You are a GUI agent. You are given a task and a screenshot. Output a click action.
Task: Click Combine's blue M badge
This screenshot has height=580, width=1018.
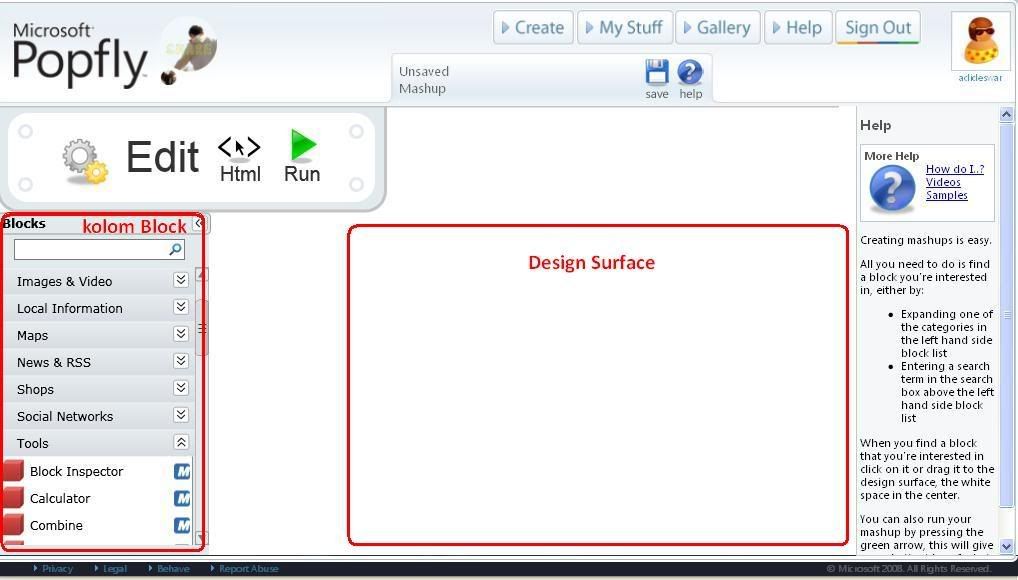click(x=182, y=525)
